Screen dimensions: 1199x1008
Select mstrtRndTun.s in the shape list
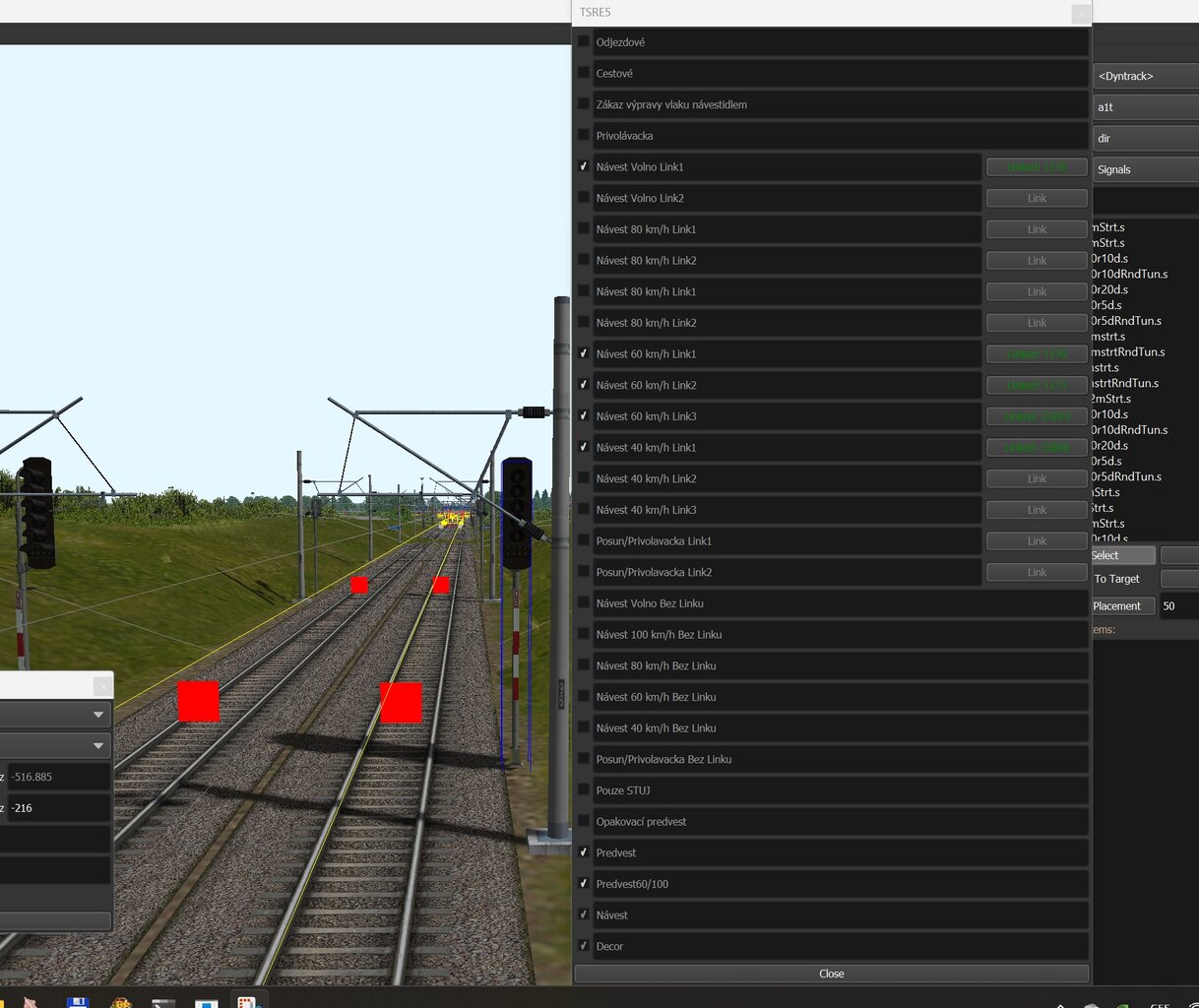1128,351
